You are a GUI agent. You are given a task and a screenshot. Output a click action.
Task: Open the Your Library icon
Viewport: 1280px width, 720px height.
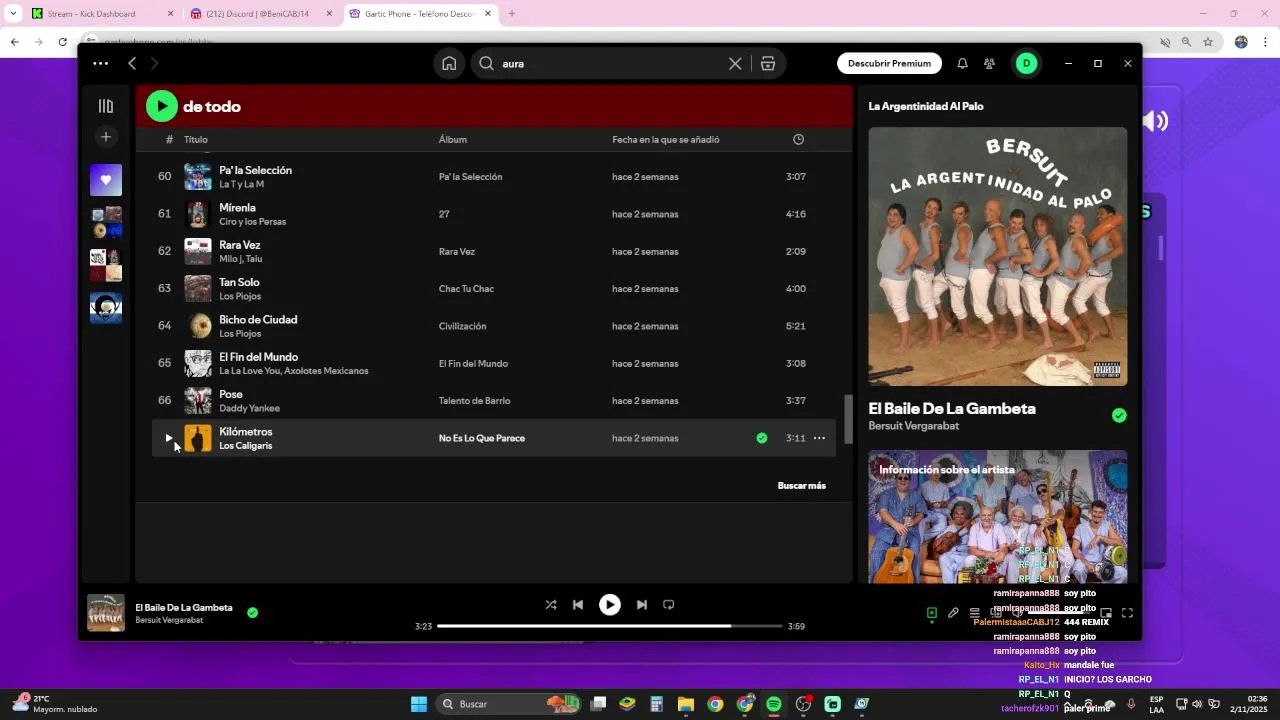[106, 106]
